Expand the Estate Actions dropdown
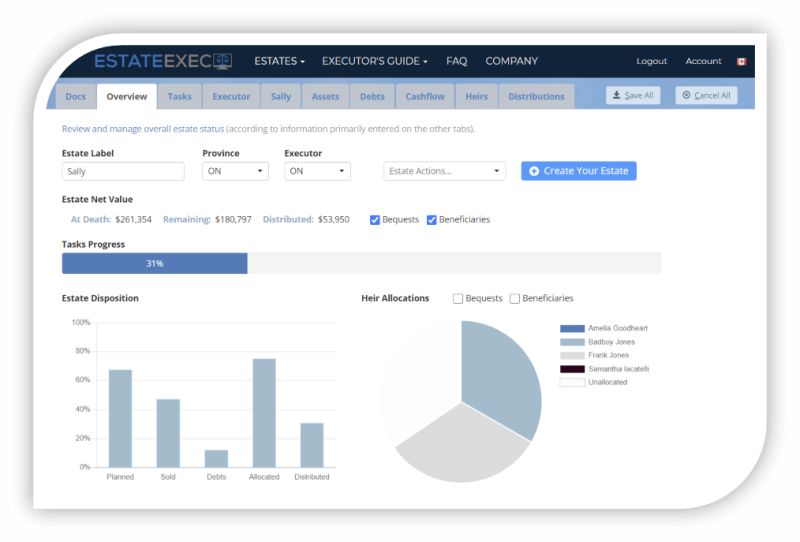Screen dimensions: 800x542 tap(444, 171)
